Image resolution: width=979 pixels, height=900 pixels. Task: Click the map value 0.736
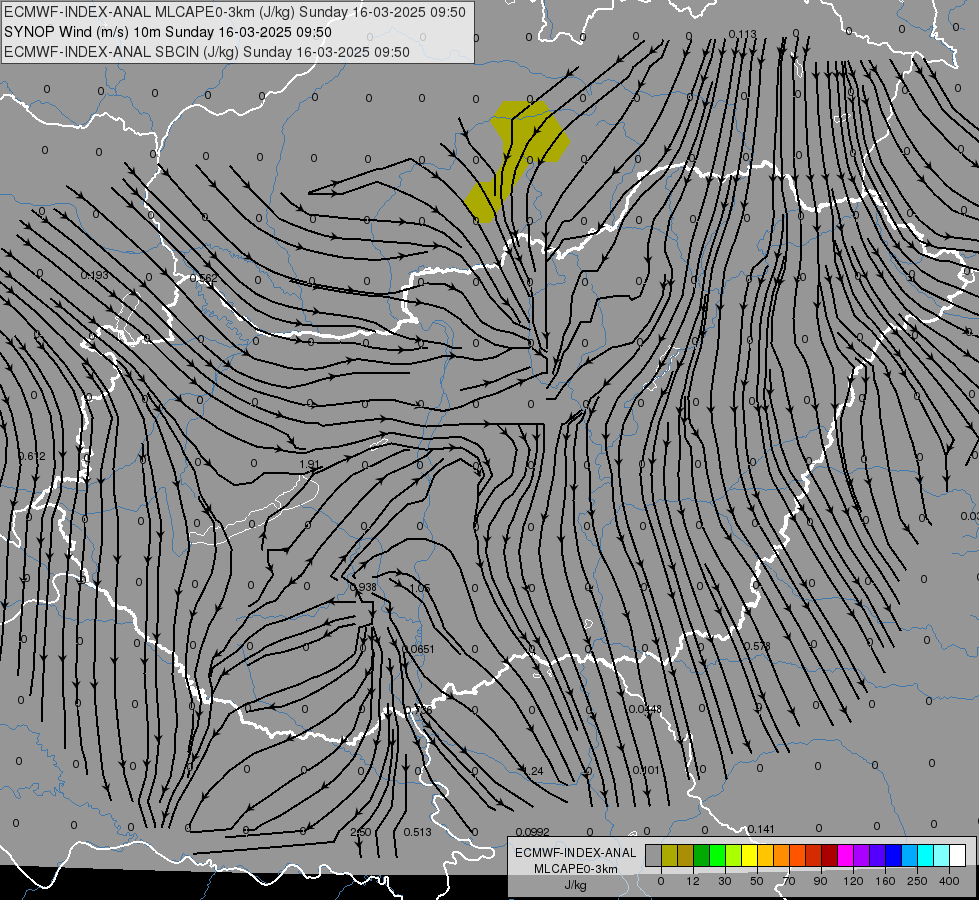(x=418, y=710)
